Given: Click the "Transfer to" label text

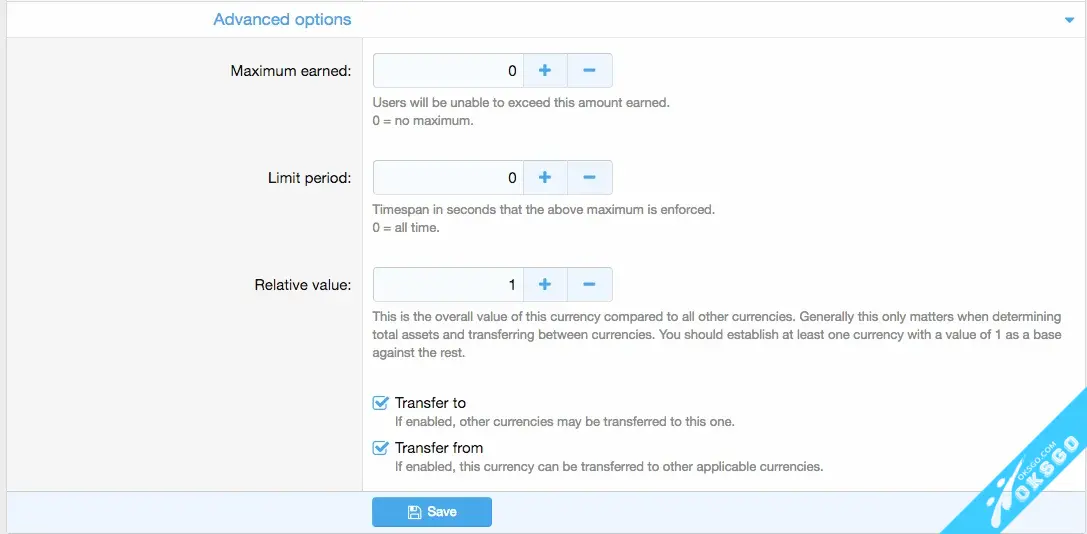Looking at the screenshot, I should [430, 403].
